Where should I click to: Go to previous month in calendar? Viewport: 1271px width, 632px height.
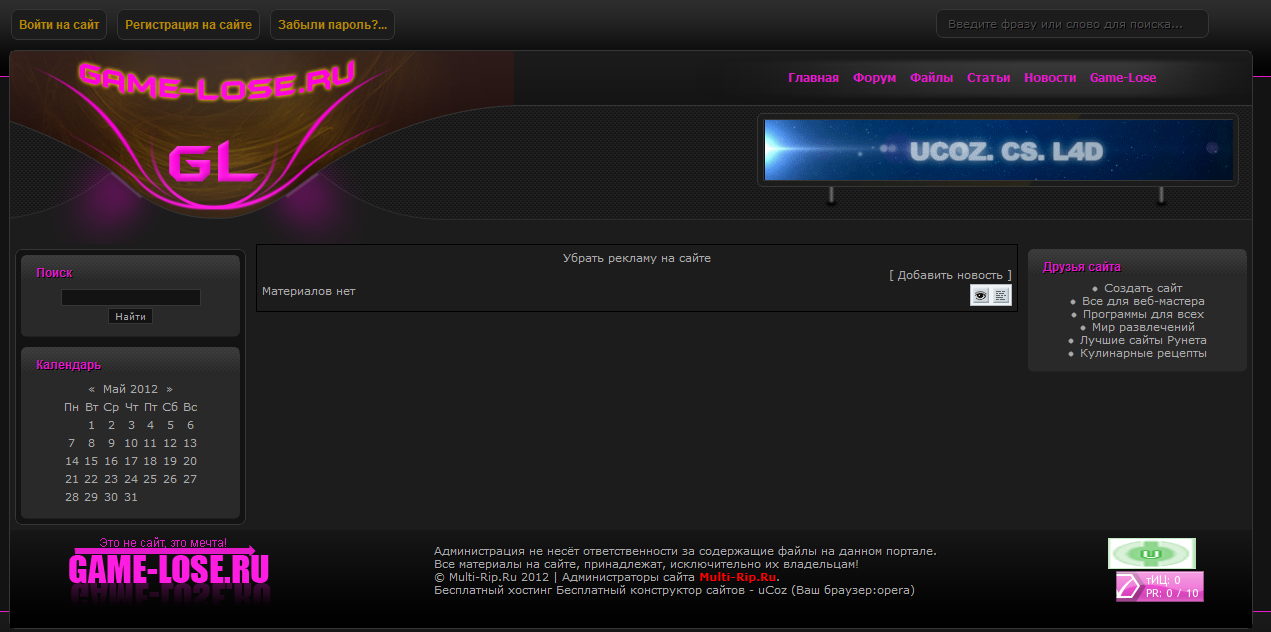point(92,389)
